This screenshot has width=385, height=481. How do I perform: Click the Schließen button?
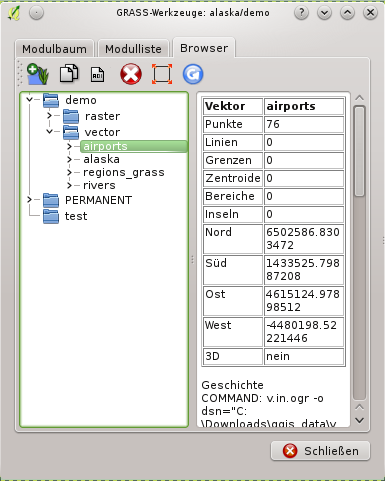tap(320, 451)
